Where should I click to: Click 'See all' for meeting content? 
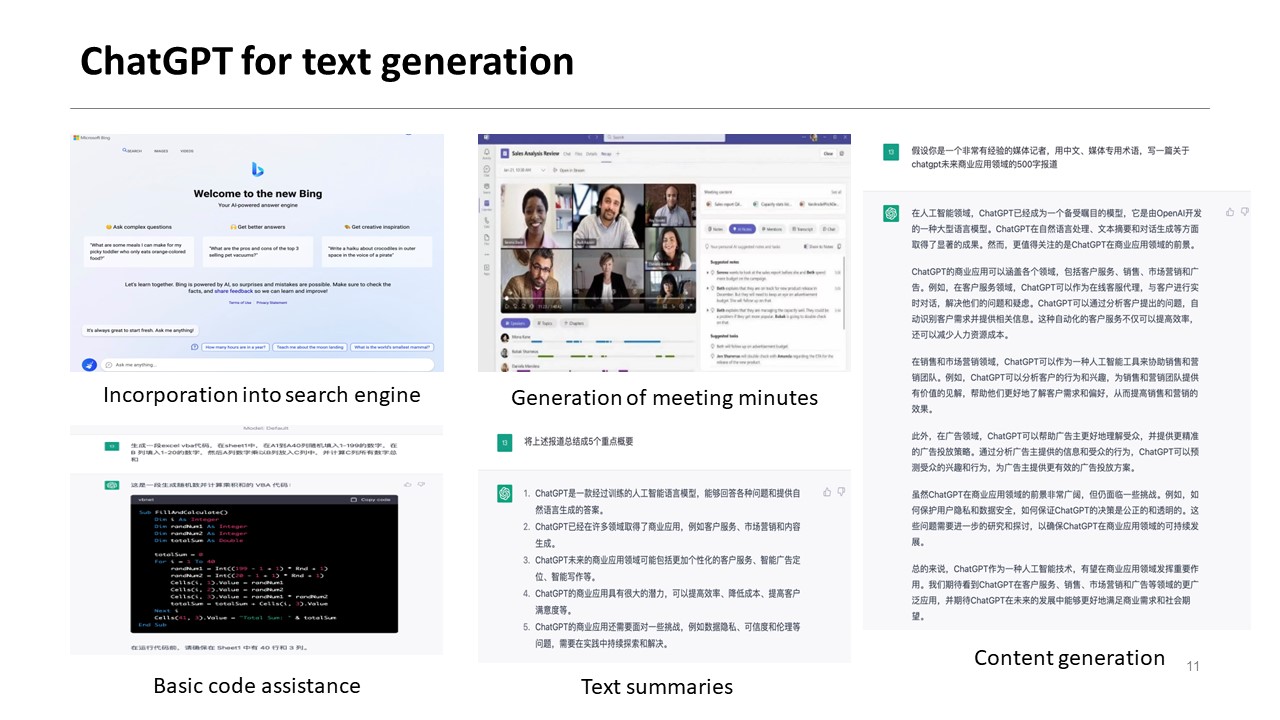pos(836,192)
